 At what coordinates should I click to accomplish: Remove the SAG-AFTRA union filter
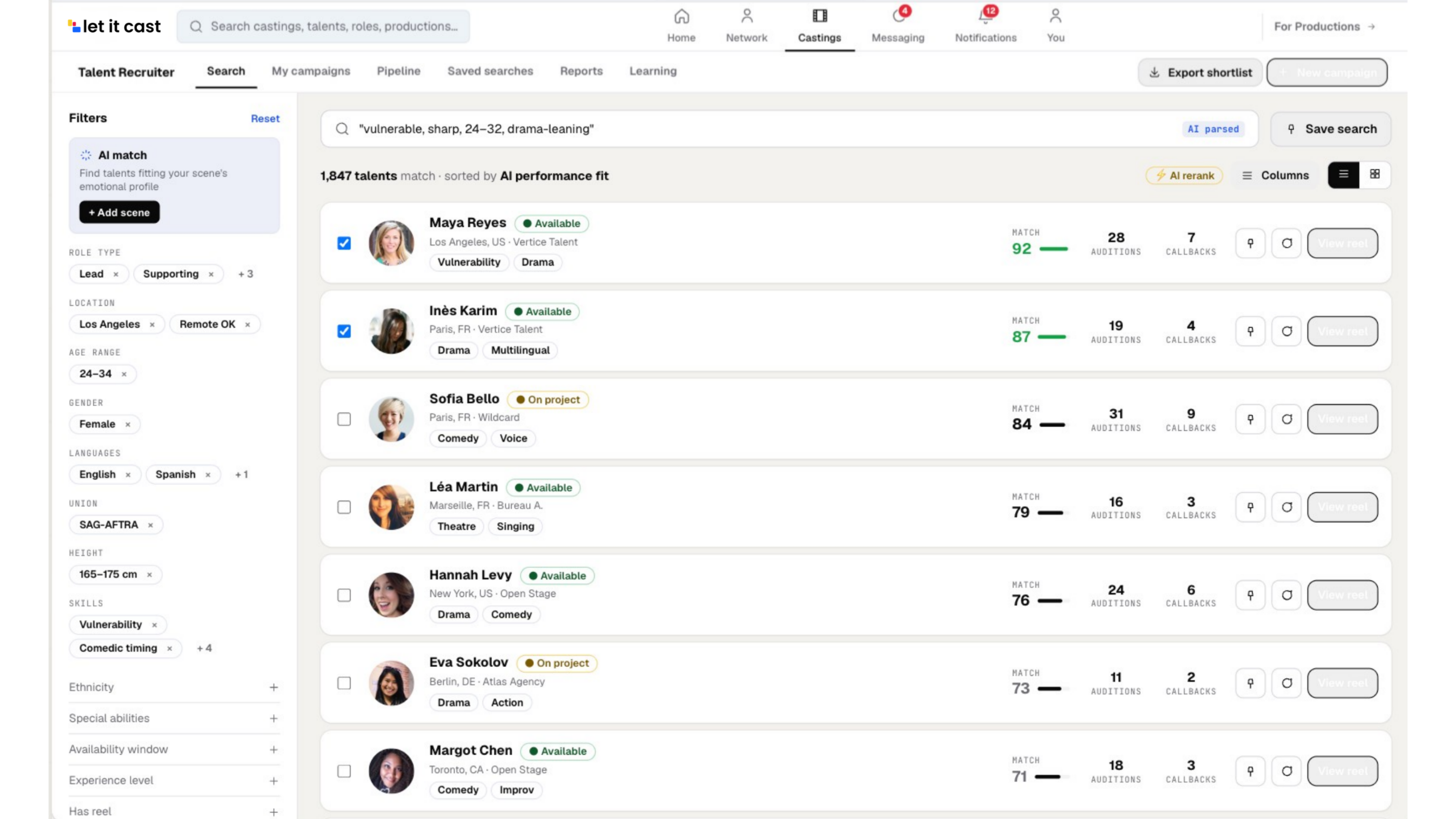150,525
